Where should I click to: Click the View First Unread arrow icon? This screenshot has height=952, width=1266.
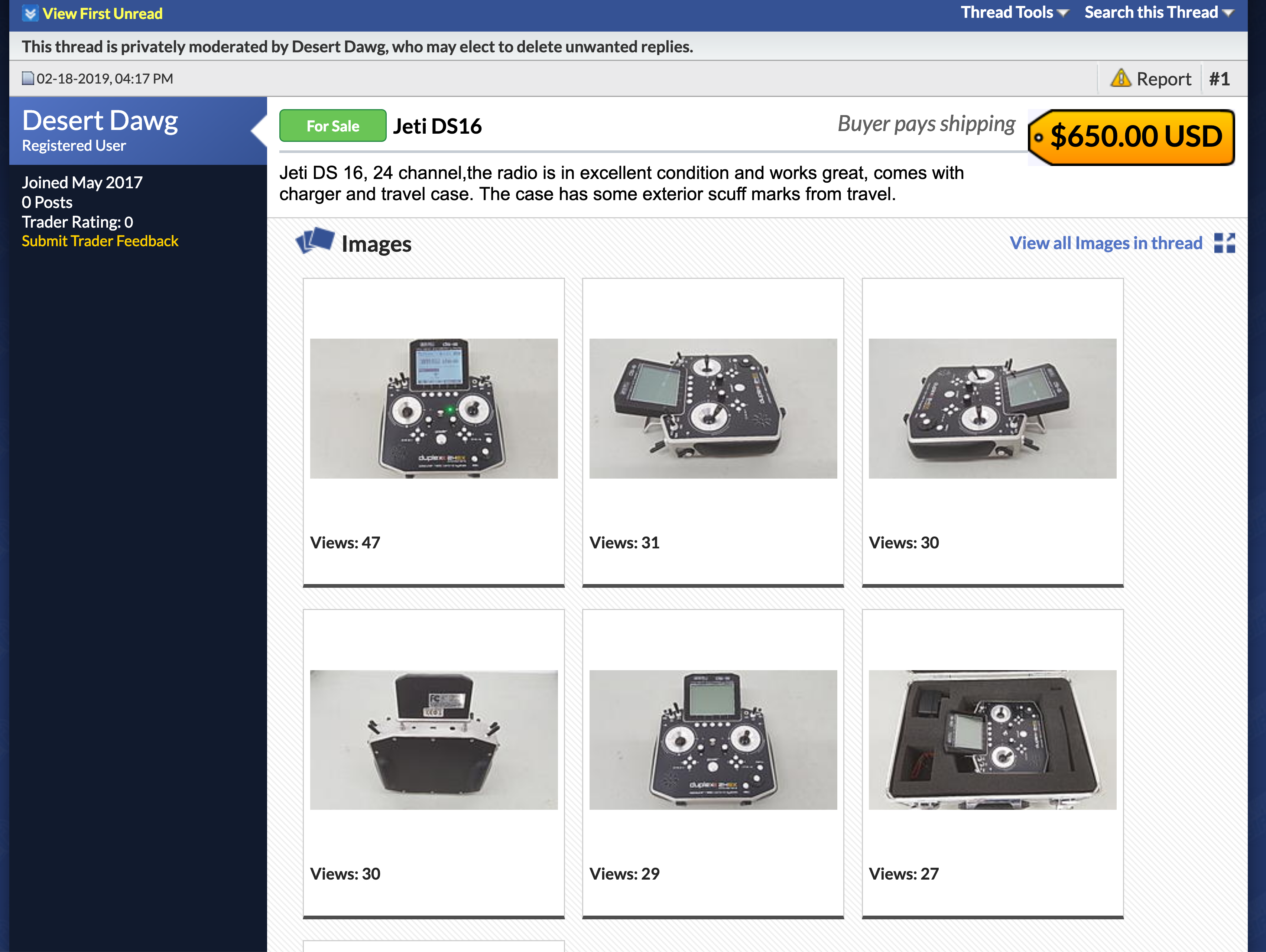(x=30, y=13)
